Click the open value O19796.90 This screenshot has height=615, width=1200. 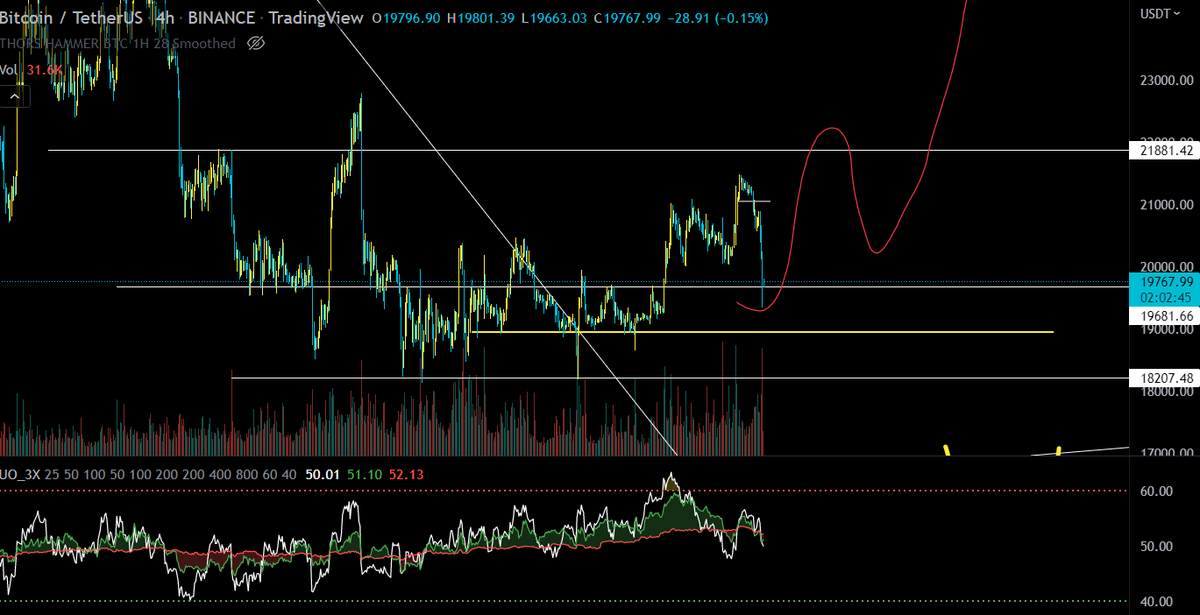coord(407,18)
